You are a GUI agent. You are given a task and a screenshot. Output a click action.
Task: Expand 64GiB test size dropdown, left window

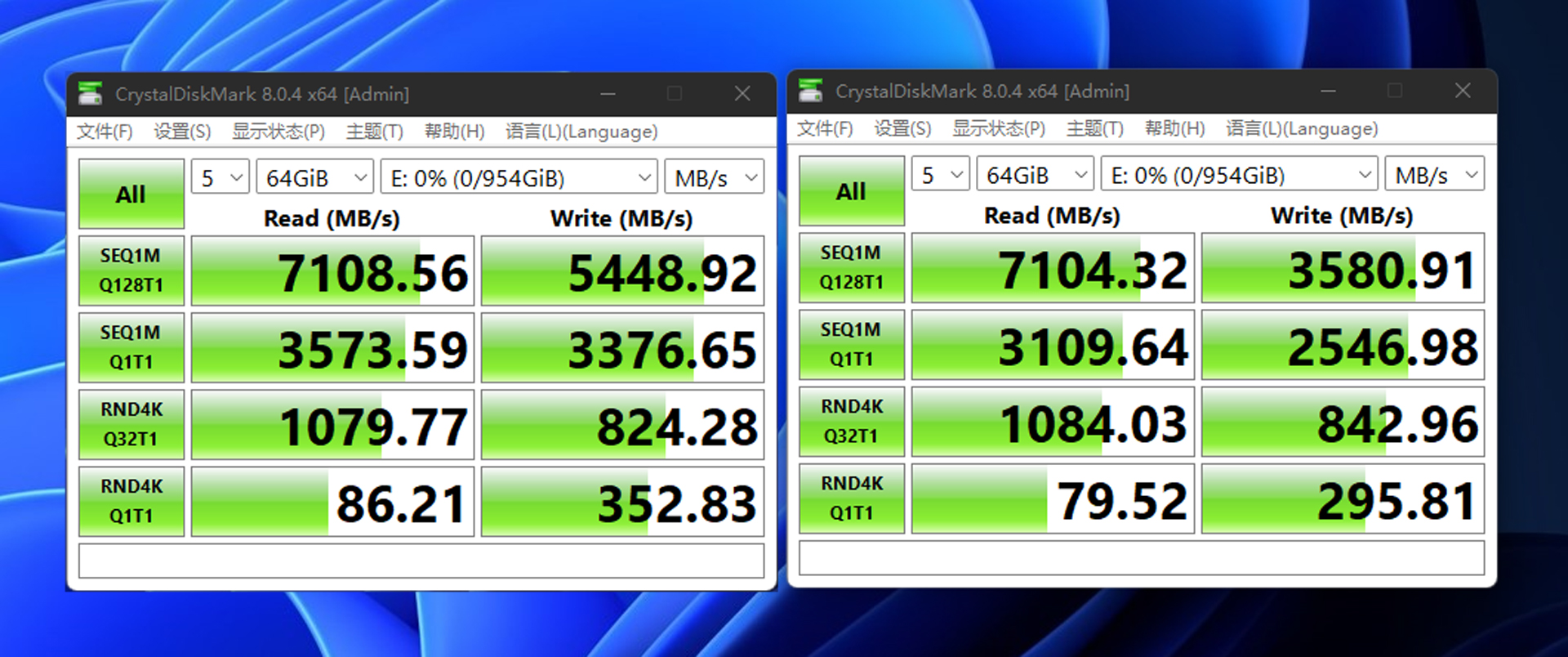pyautogui.click(x=315, y=177)
